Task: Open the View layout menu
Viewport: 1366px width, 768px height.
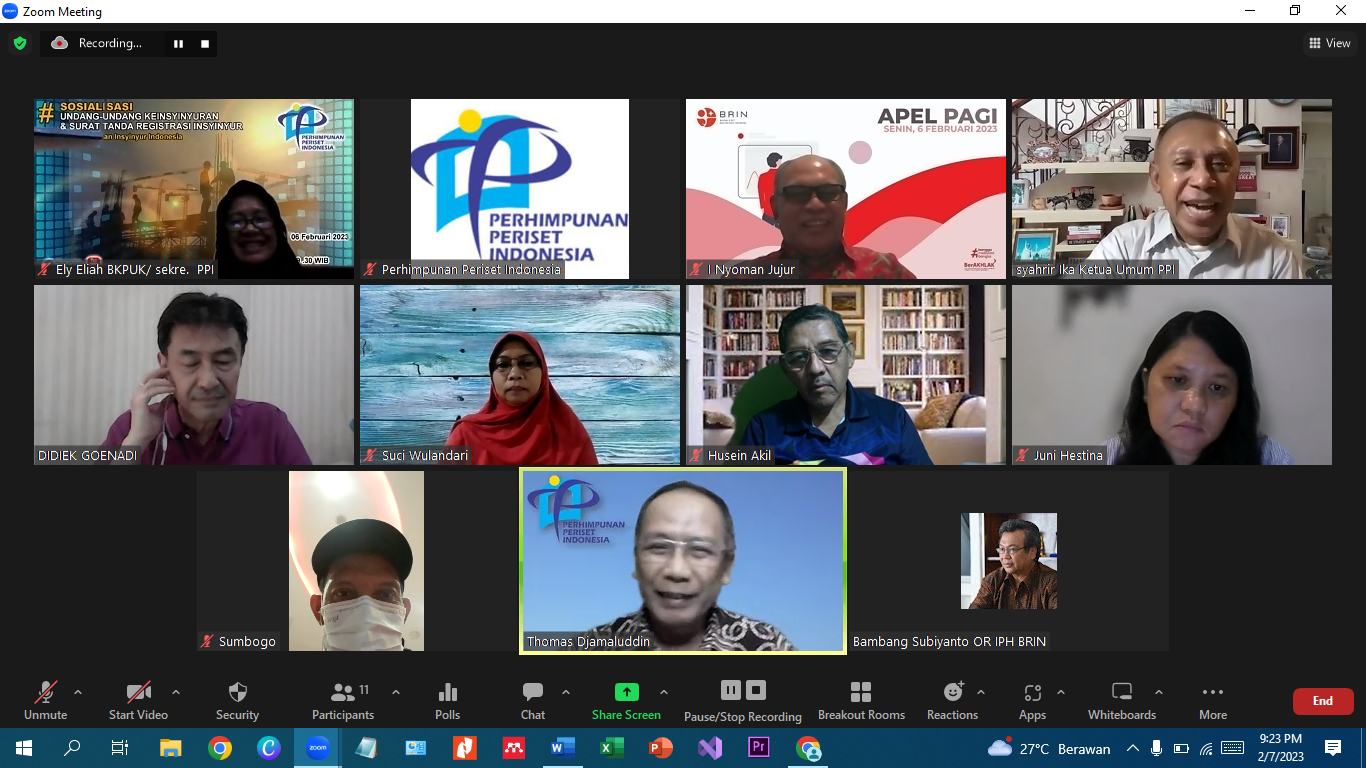Action: (x=1330, y=43)
